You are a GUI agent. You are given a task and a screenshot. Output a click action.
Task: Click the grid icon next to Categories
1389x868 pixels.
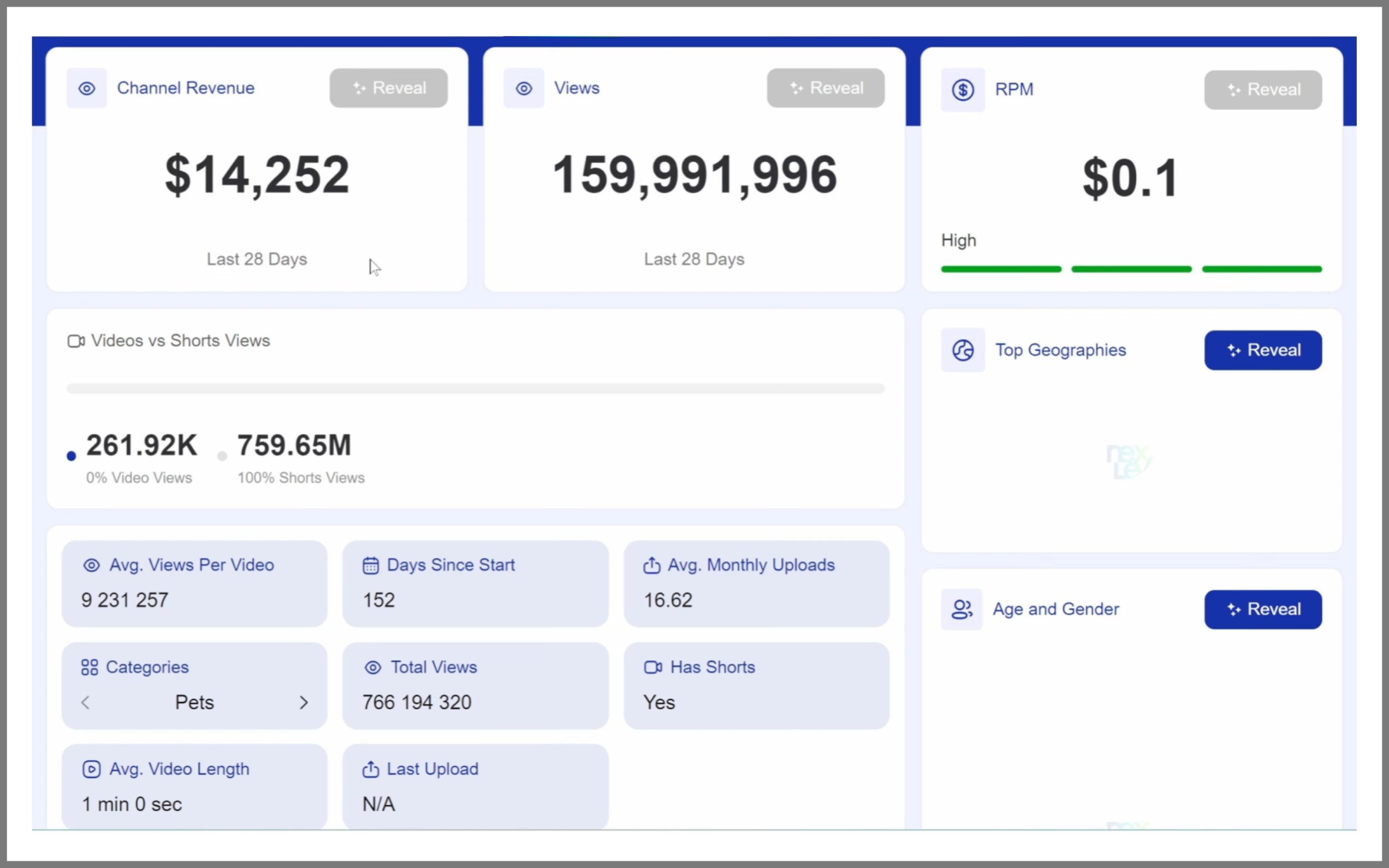click(89, 667)
